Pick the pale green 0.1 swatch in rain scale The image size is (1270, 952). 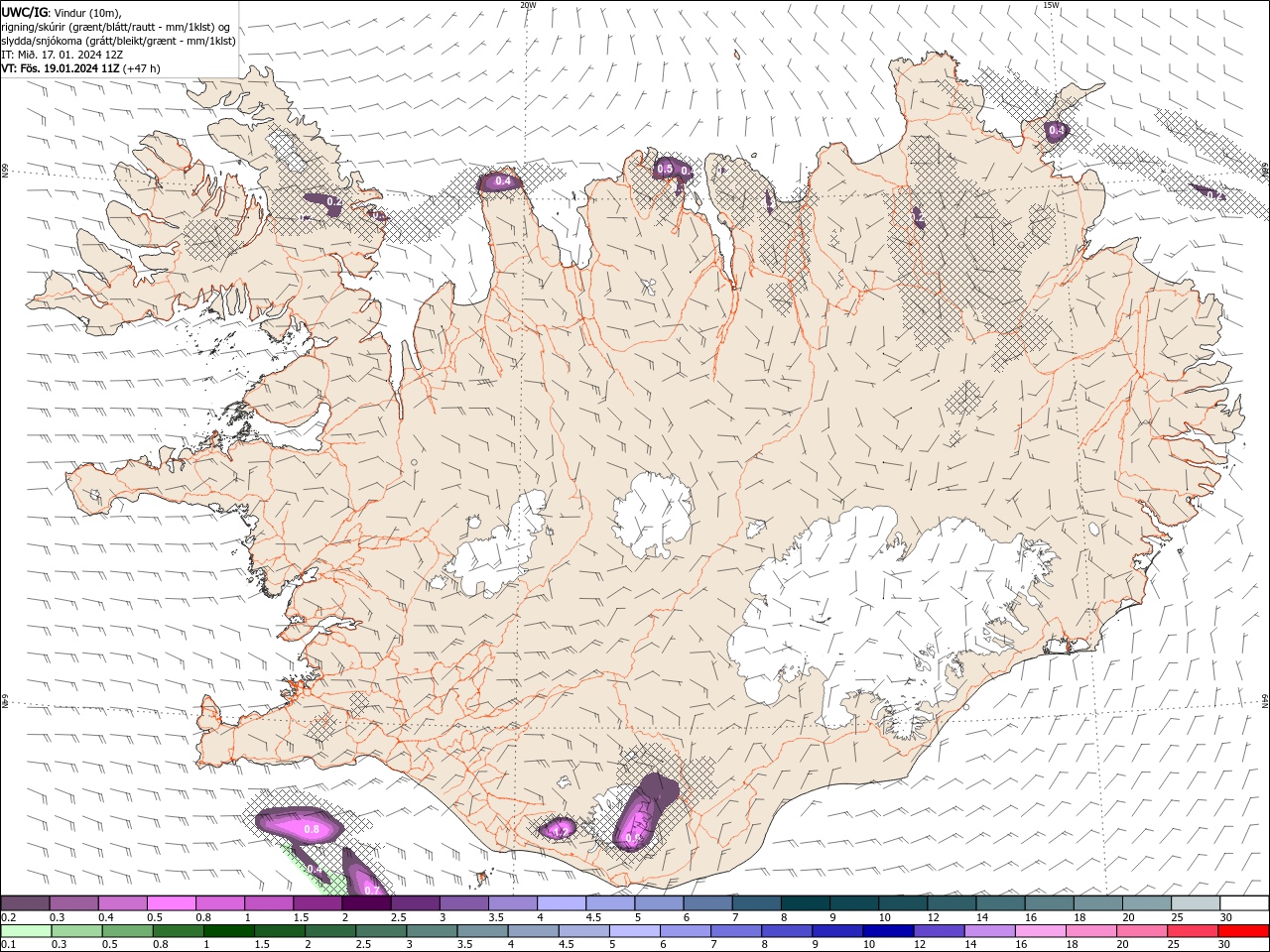point(25,931)
